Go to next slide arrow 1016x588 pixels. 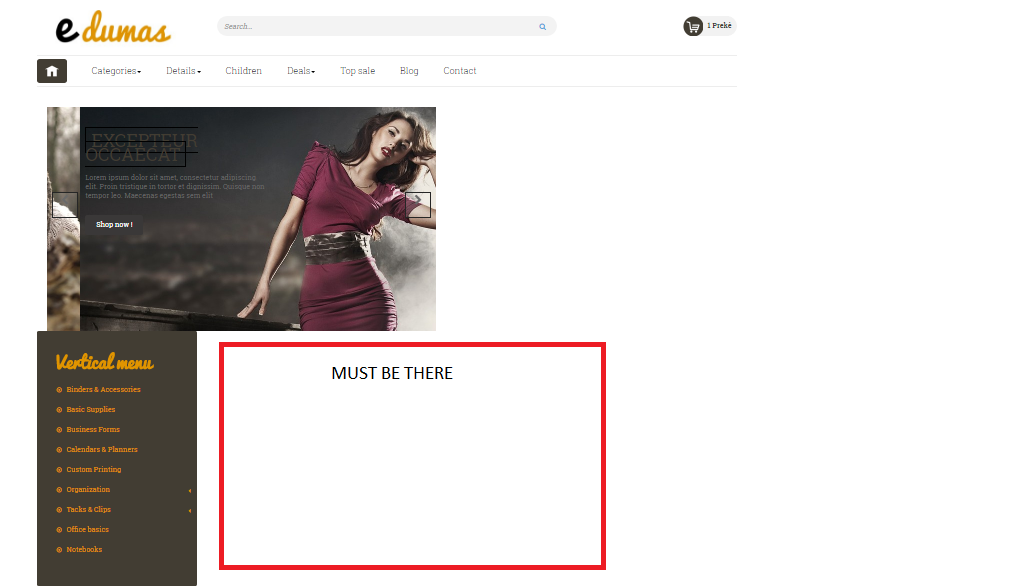pyautogui.click(x=418, y=205)
